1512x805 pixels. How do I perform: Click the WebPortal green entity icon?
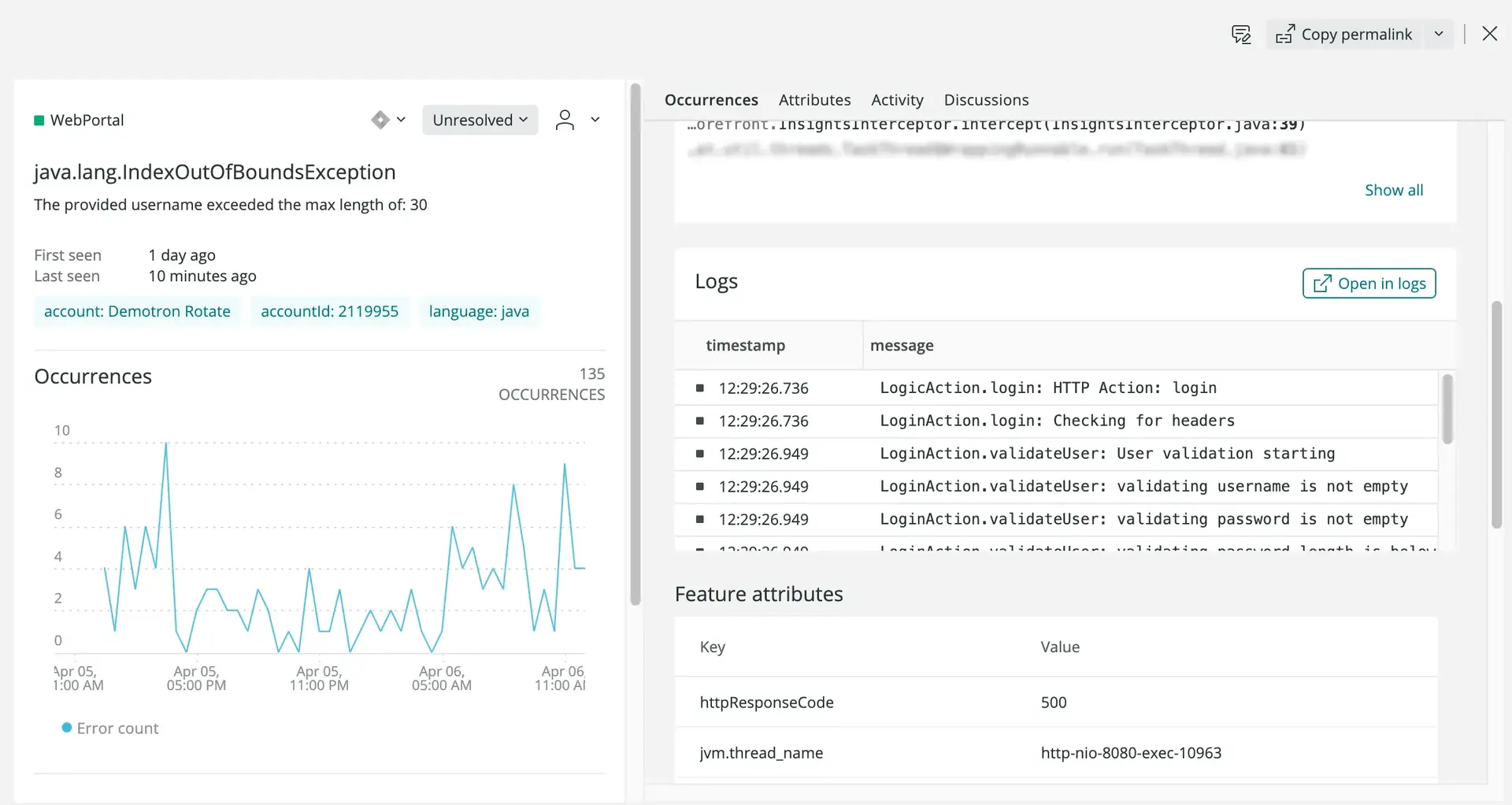coord(39,121)
